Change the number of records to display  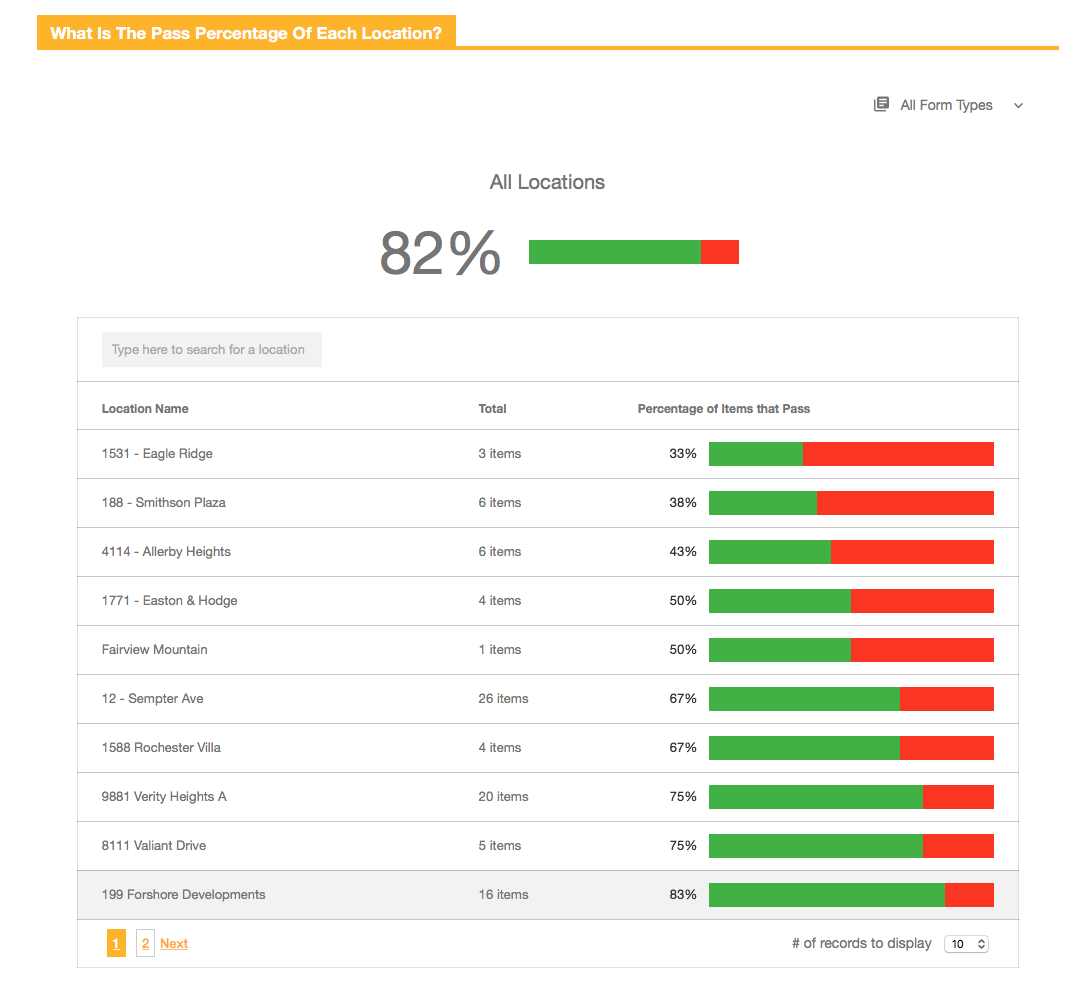tap(966, 944)
